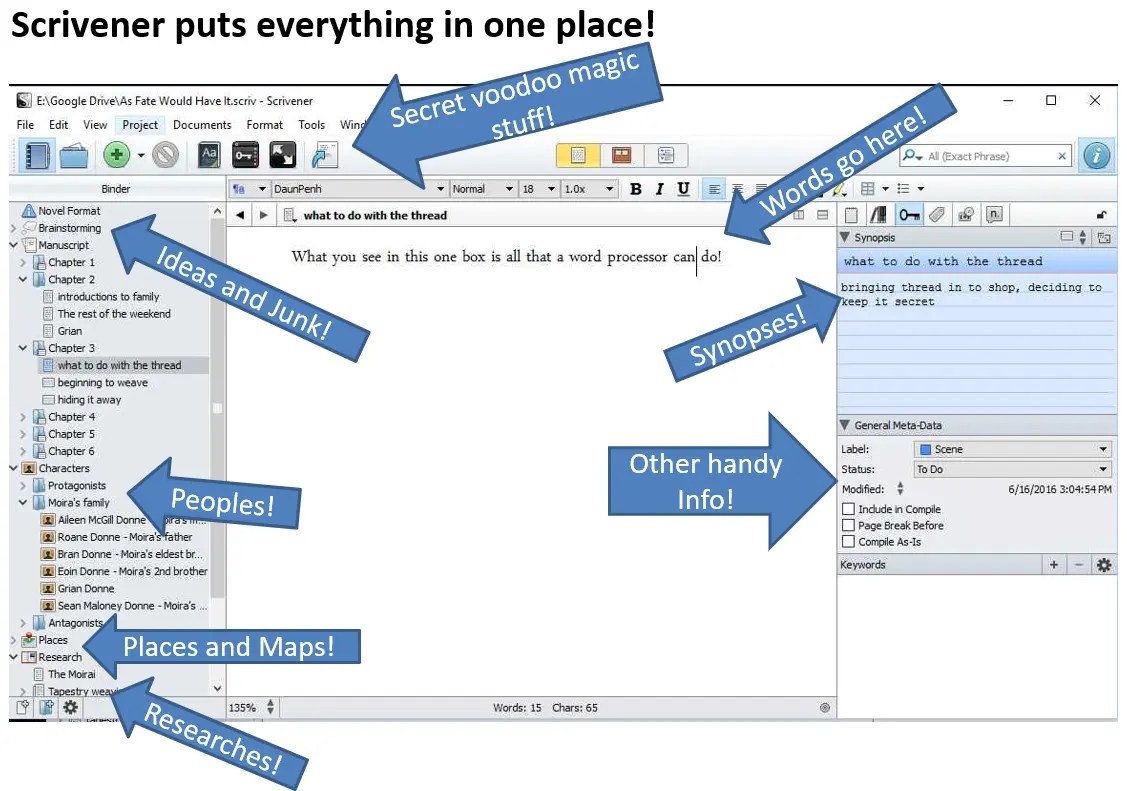Select 'Roane Donne - Moira's father' character
Image resolution: width=1127 pixels, height=791 pixels.
coord(125,537)
